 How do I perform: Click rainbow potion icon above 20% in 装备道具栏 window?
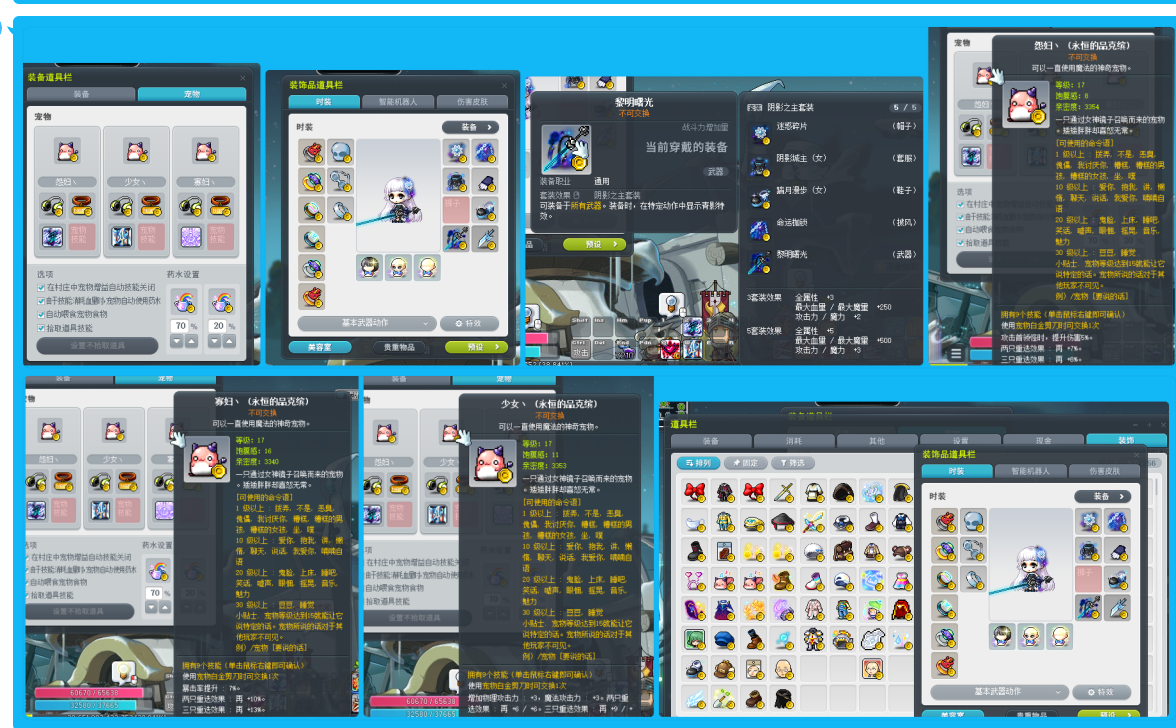[x=221, y=301]
